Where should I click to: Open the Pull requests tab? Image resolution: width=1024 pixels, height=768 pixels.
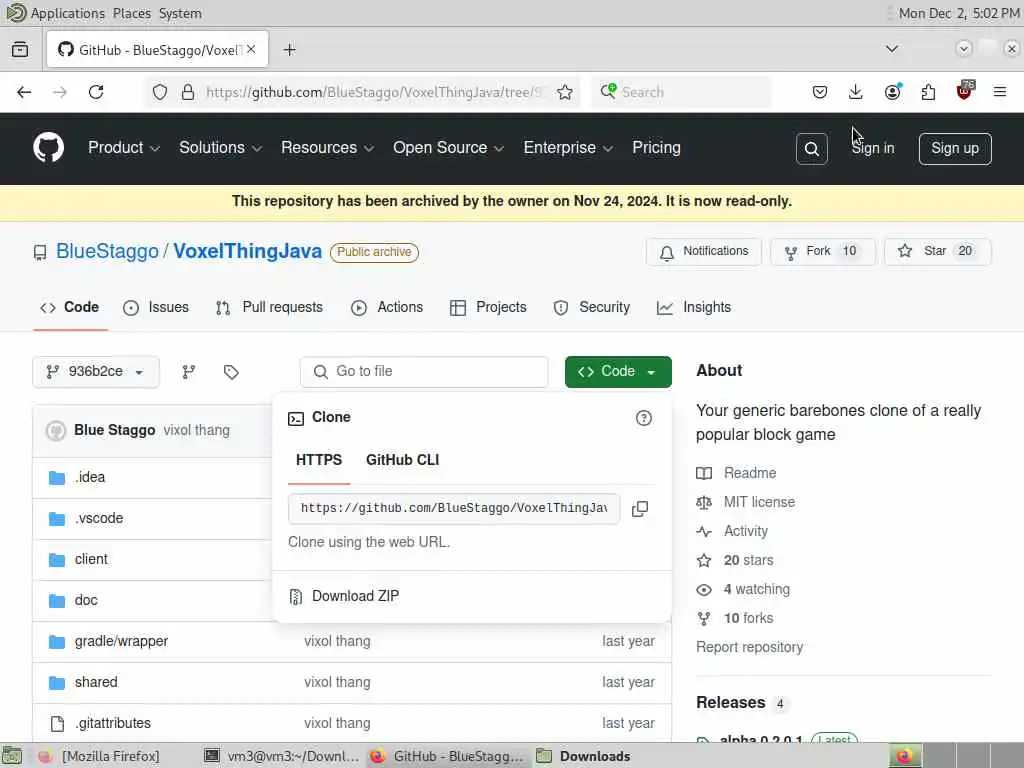point(269,307)
